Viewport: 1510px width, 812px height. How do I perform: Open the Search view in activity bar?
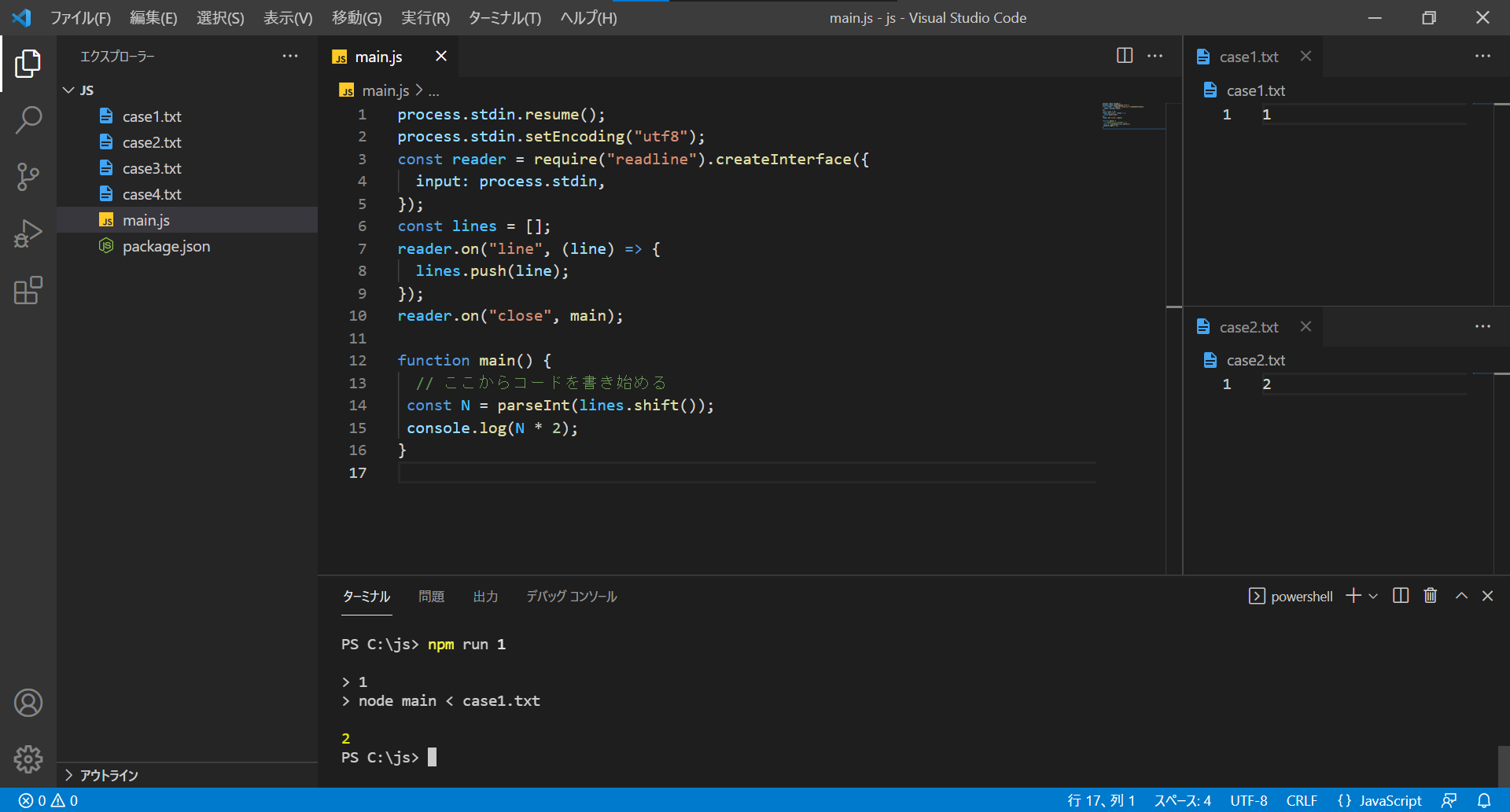click(x=28, y=120)
